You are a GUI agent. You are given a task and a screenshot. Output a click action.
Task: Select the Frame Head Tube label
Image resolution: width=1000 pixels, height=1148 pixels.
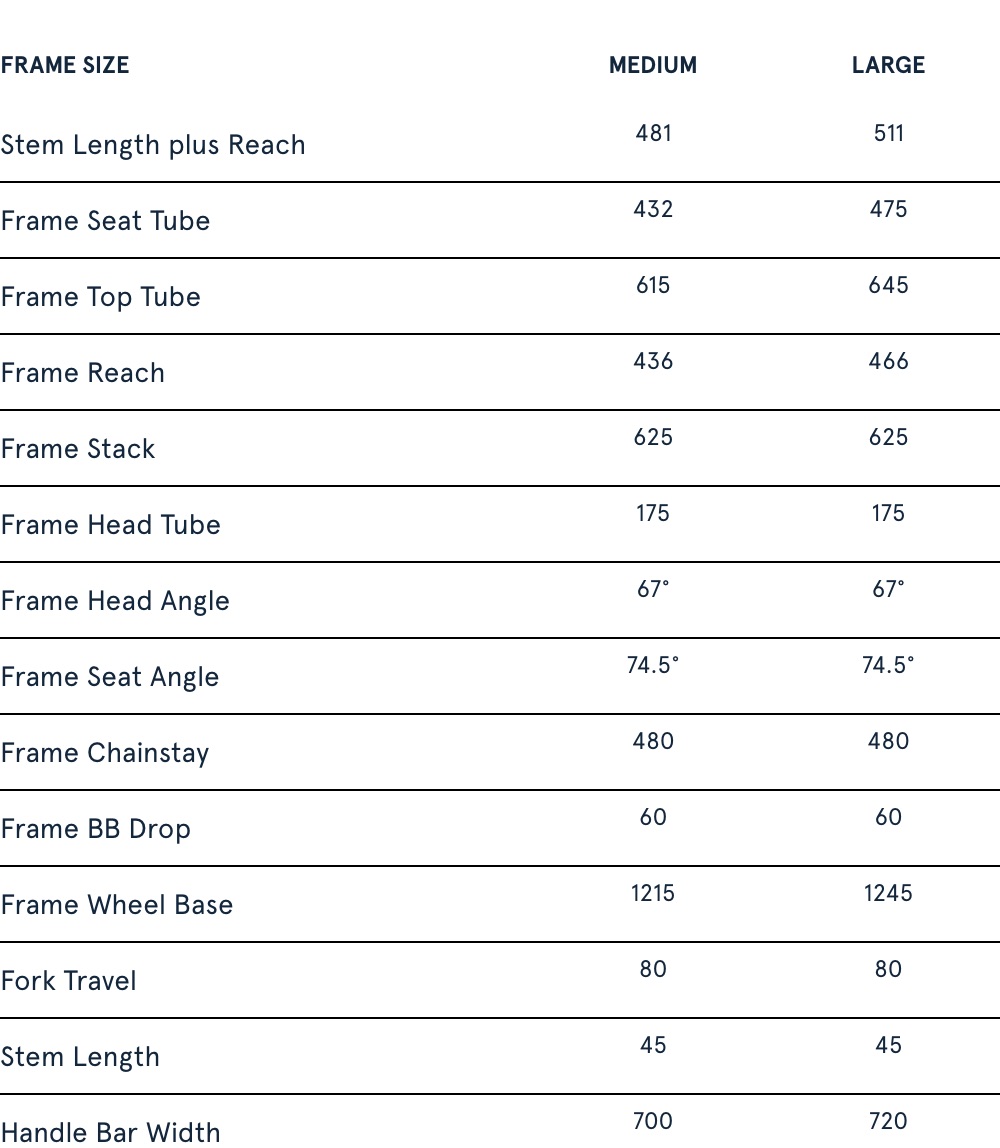(x=110, y=525)
